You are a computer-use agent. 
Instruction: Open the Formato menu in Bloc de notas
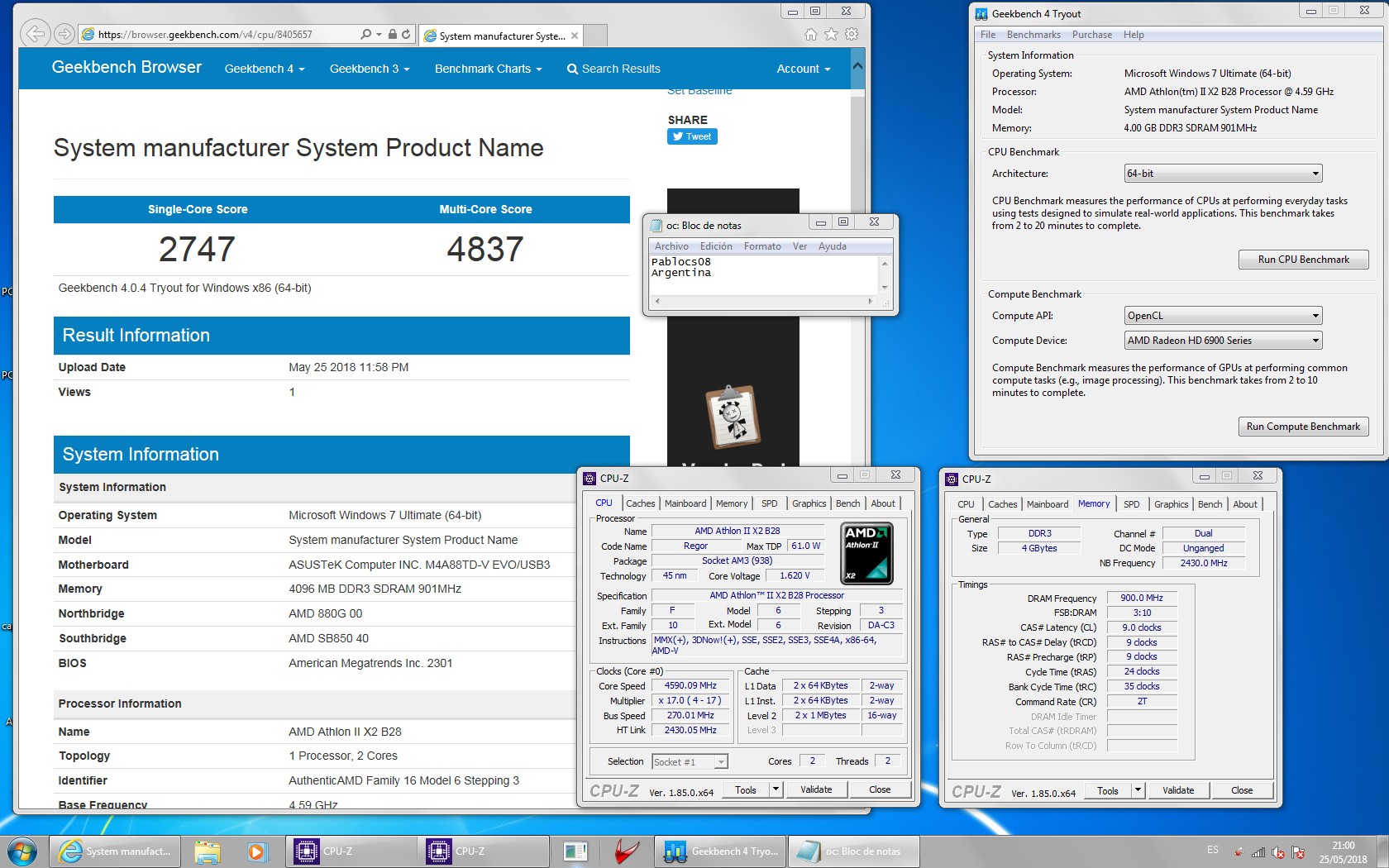762,246
